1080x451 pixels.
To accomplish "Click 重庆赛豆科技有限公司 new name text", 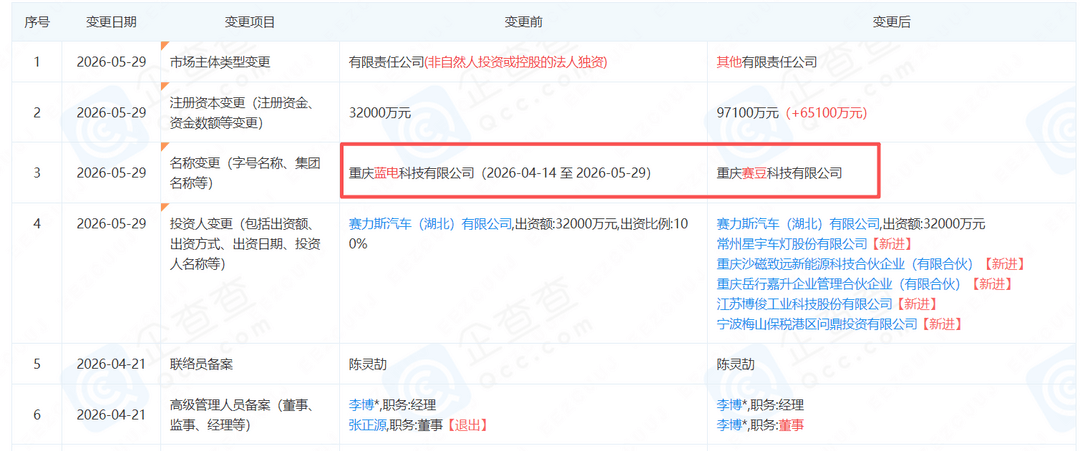I will point(780,173).
